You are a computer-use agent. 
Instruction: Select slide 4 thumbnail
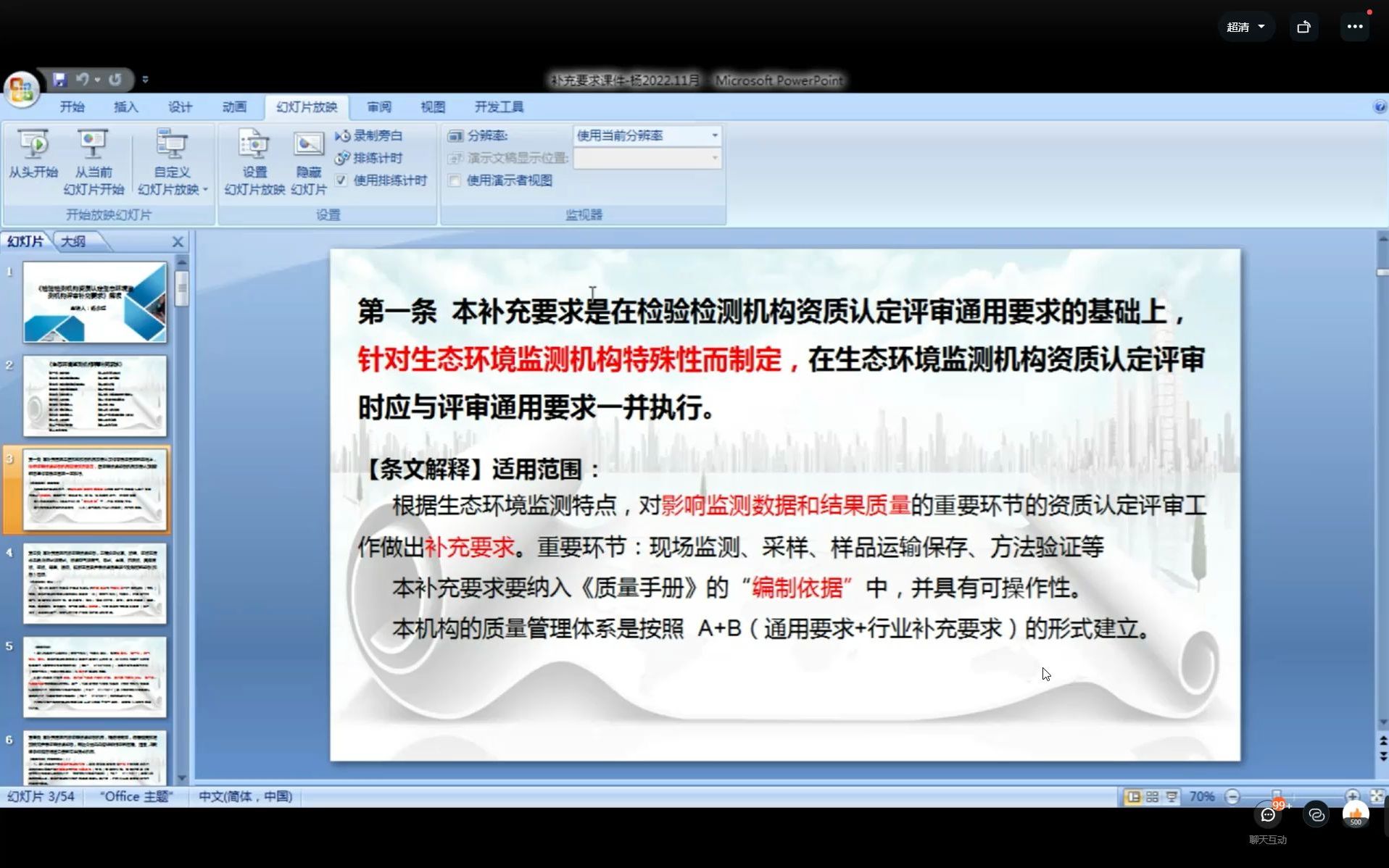coord(95,583)
